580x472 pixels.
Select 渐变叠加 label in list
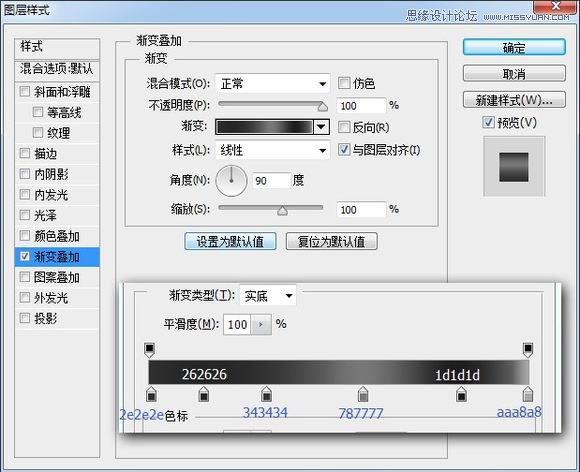[57, 256]
